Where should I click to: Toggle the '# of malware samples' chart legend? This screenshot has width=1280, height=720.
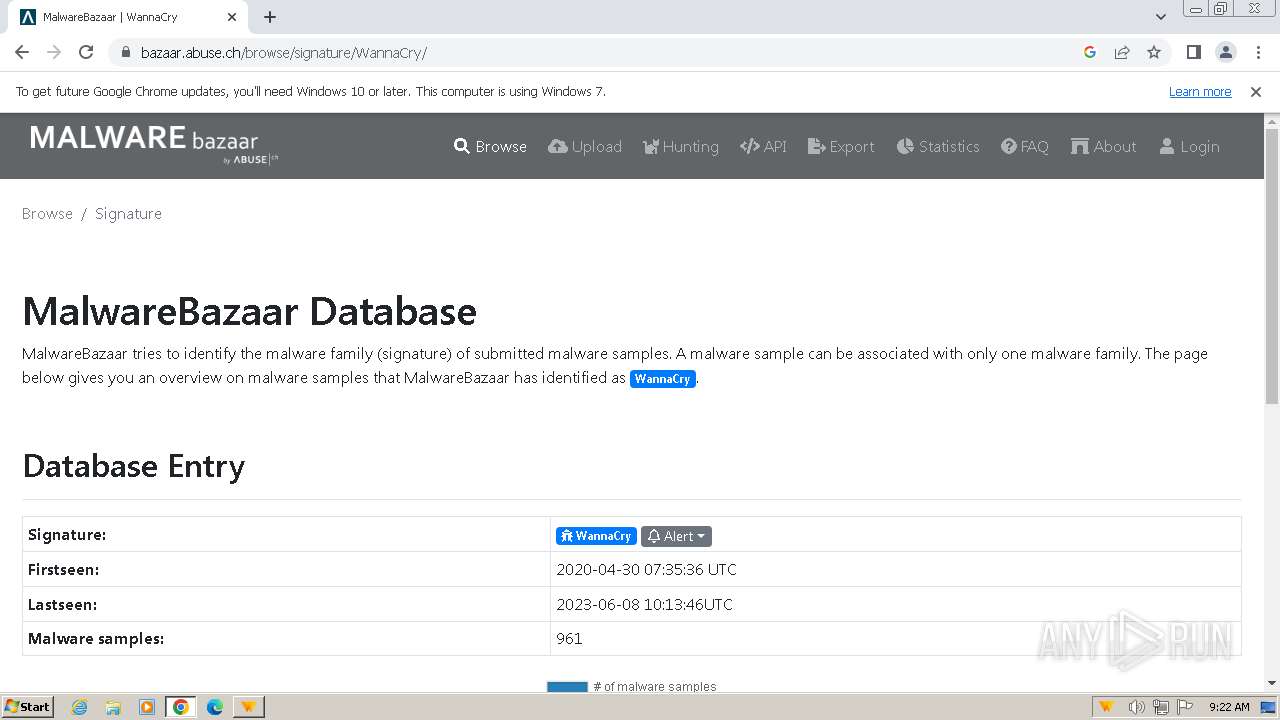click(631, 686)
